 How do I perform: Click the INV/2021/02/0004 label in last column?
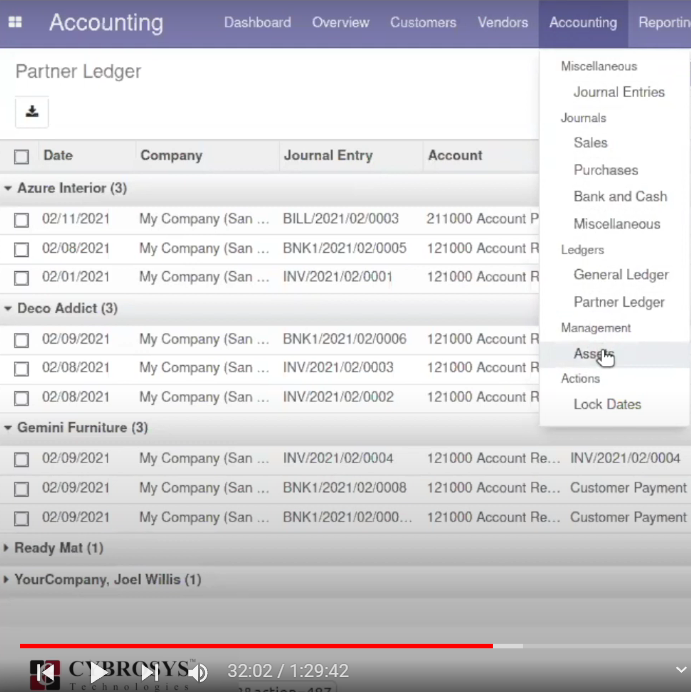625,458
